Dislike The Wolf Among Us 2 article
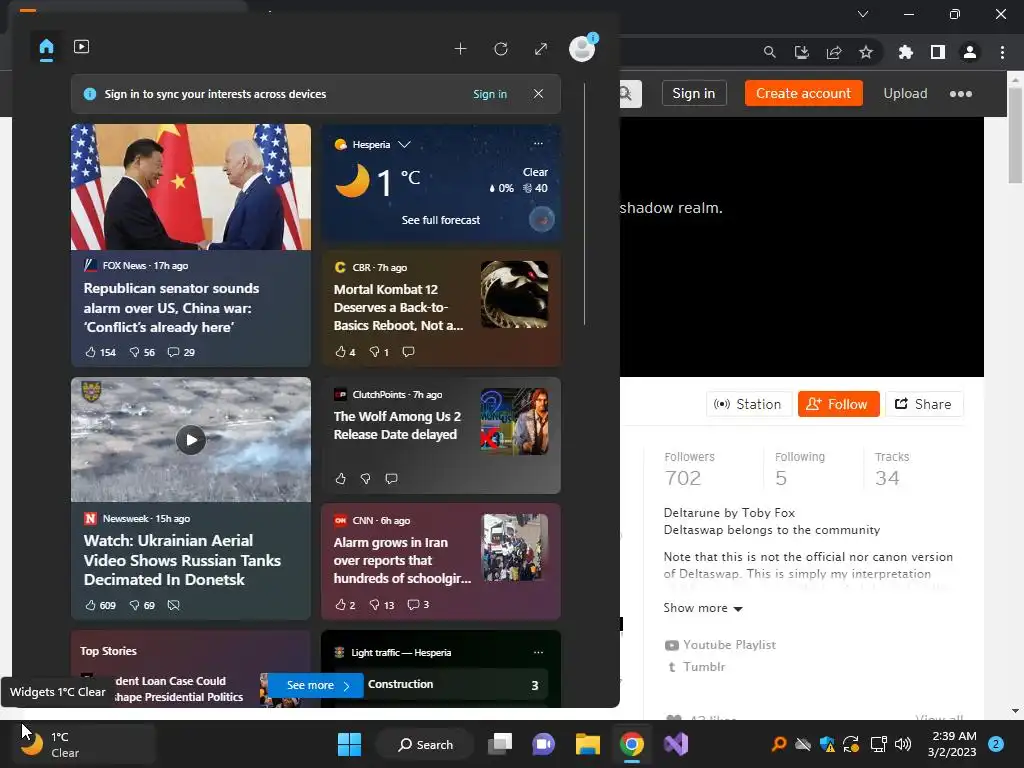The image size is (1024, 768). pyautogui.click(x=366, y=479)
